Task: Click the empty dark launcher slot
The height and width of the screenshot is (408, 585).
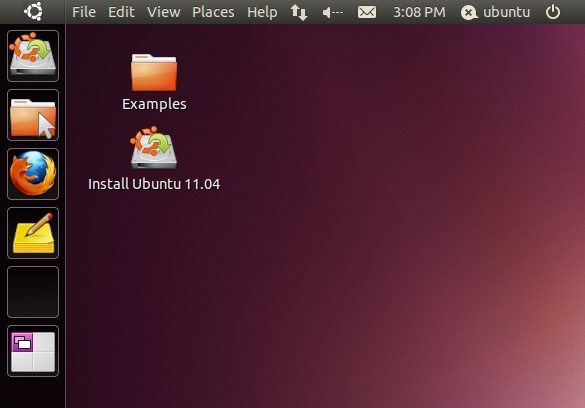Action: [33, 292]
